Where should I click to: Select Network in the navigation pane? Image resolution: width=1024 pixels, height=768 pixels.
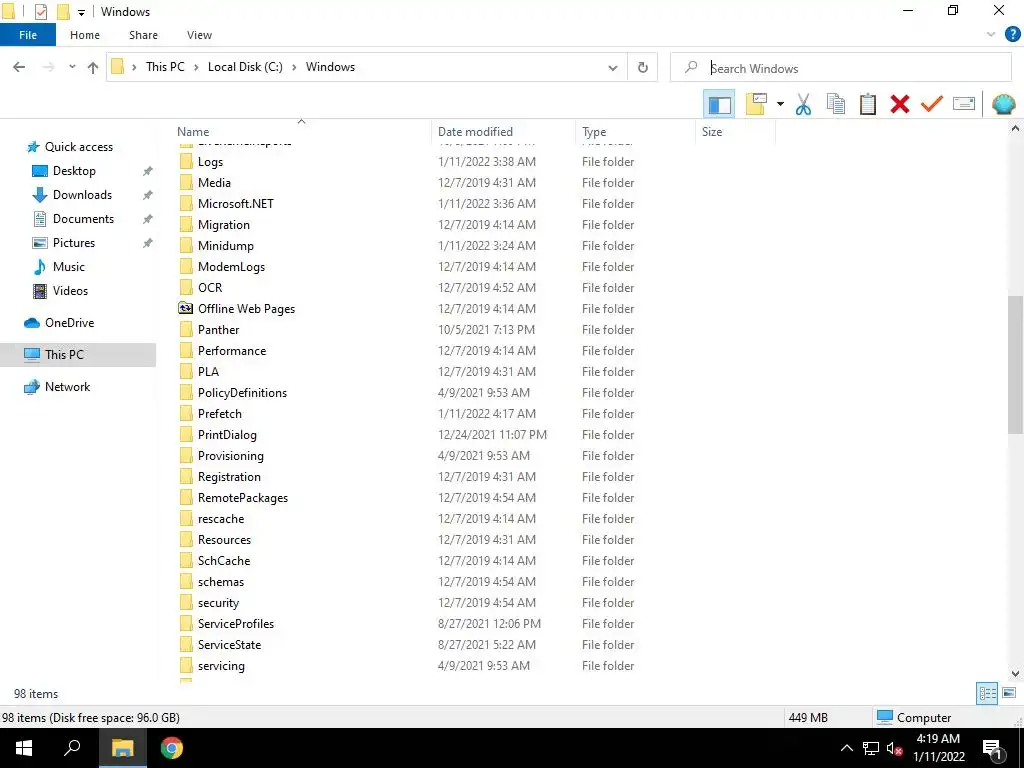click(67, 387)
